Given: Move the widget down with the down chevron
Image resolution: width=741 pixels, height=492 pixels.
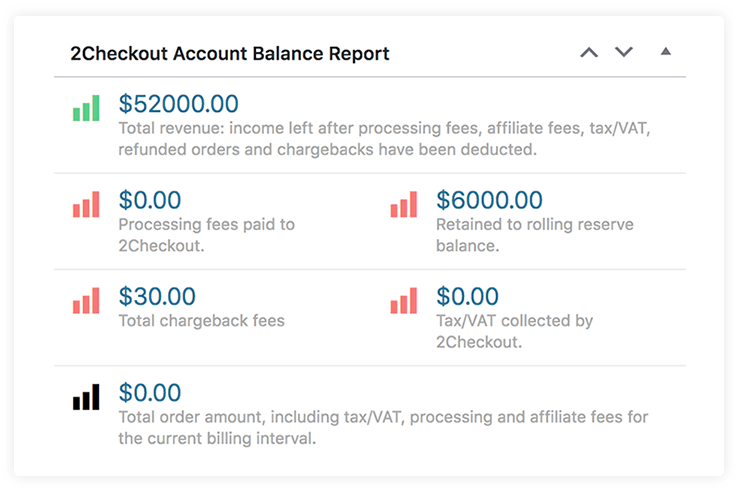Looking at the screenshot, I should pos(623,52).
